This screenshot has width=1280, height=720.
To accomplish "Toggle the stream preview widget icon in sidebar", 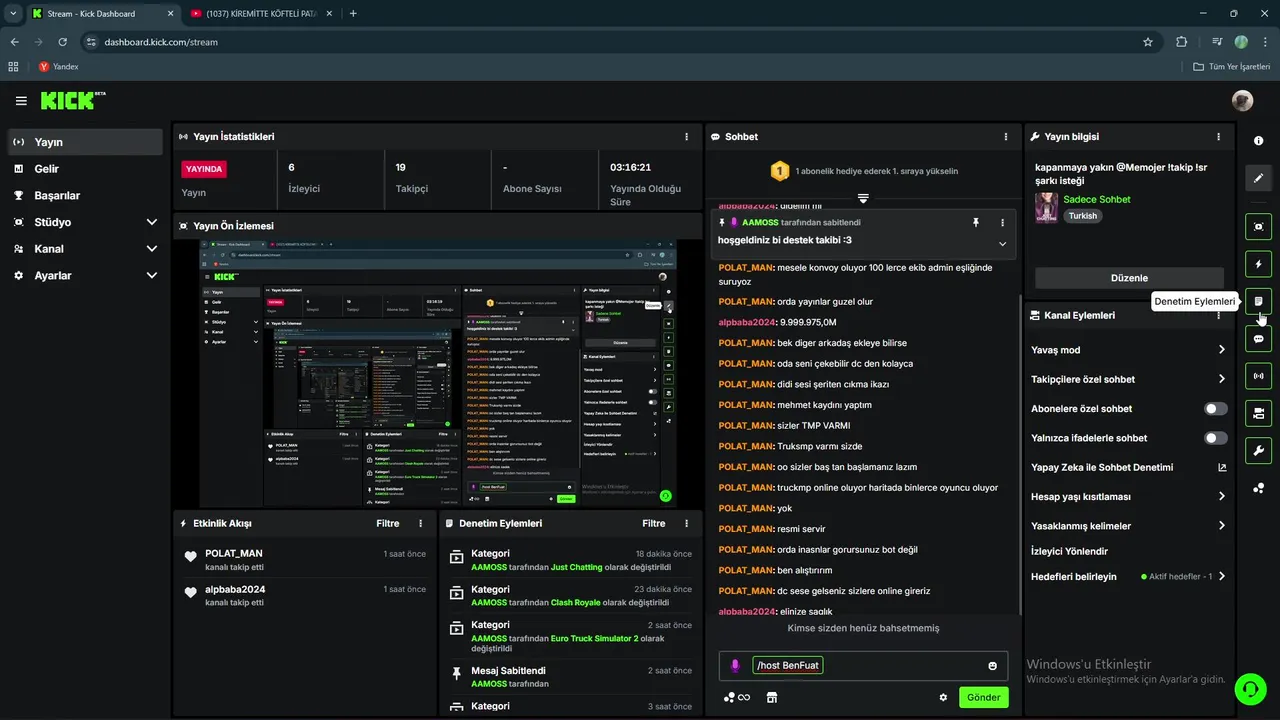I will pyautogui.click(x=1258, y=227).
